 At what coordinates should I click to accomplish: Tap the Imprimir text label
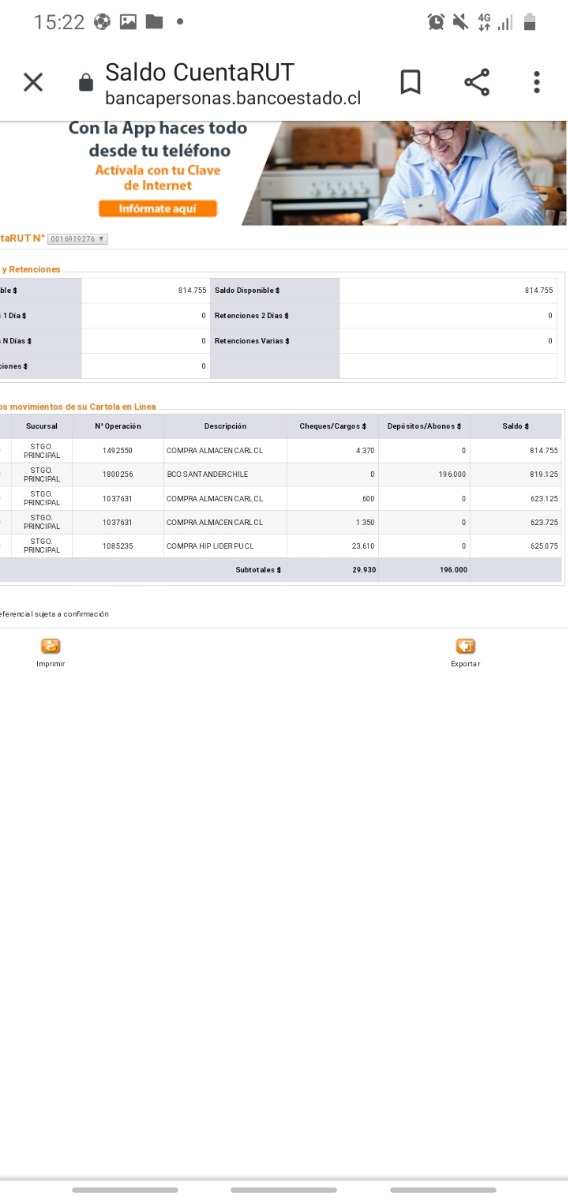[x=51, y=664]
